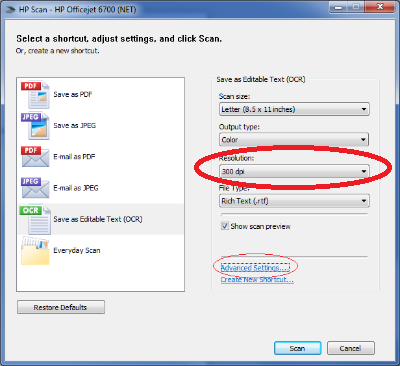
Task: Open the Advanced Settings link
Action: point(255,268)
